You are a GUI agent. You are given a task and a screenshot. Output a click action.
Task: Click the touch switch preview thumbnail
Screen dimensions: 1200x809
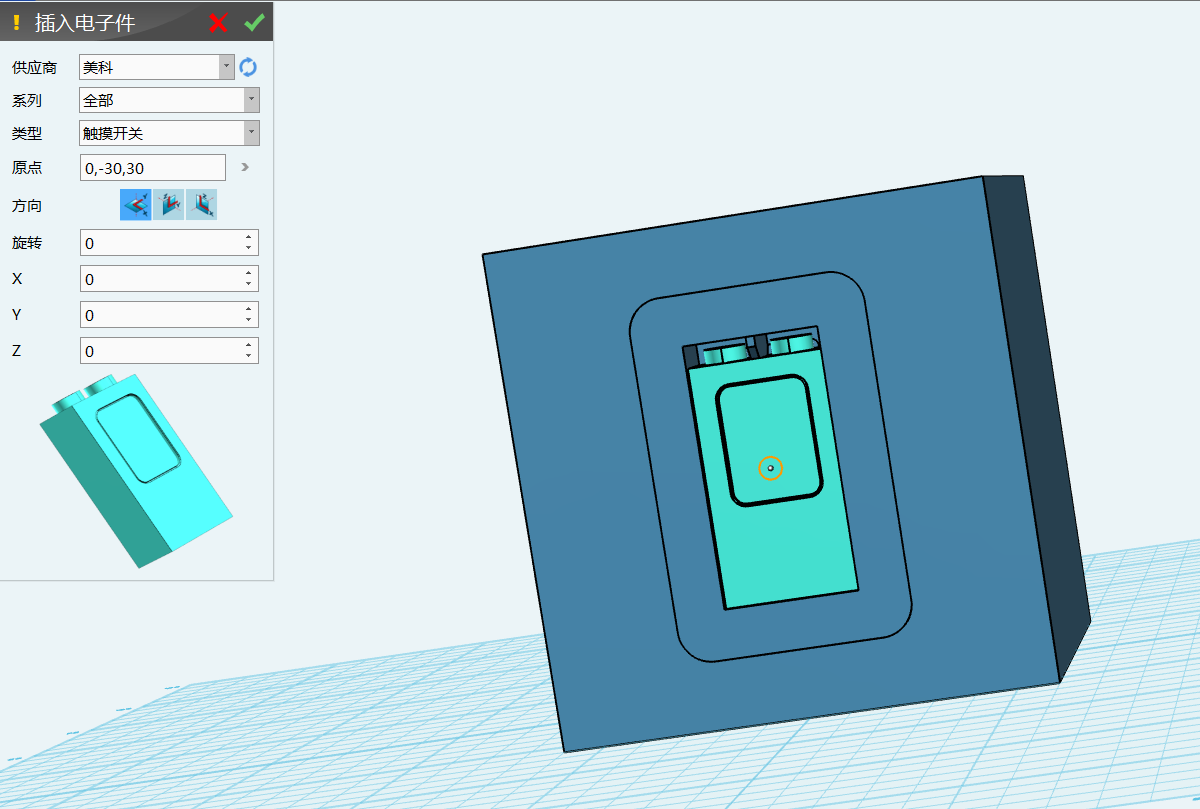click(136, 473)
